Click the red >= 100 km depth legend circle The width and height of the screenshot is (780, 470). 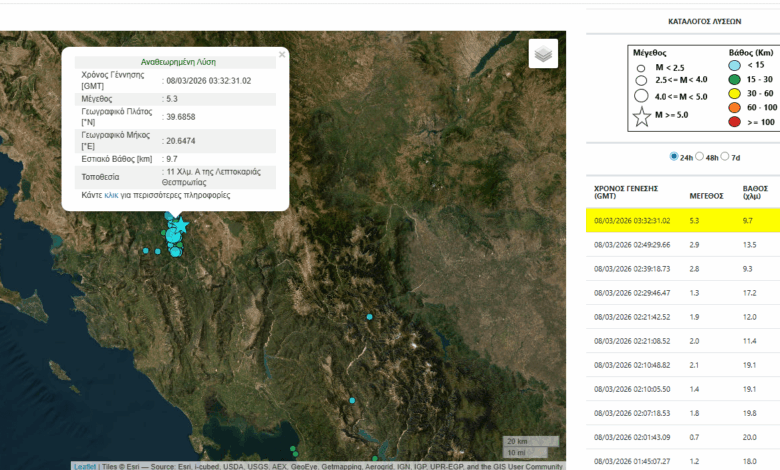click(x=735, y=122)
